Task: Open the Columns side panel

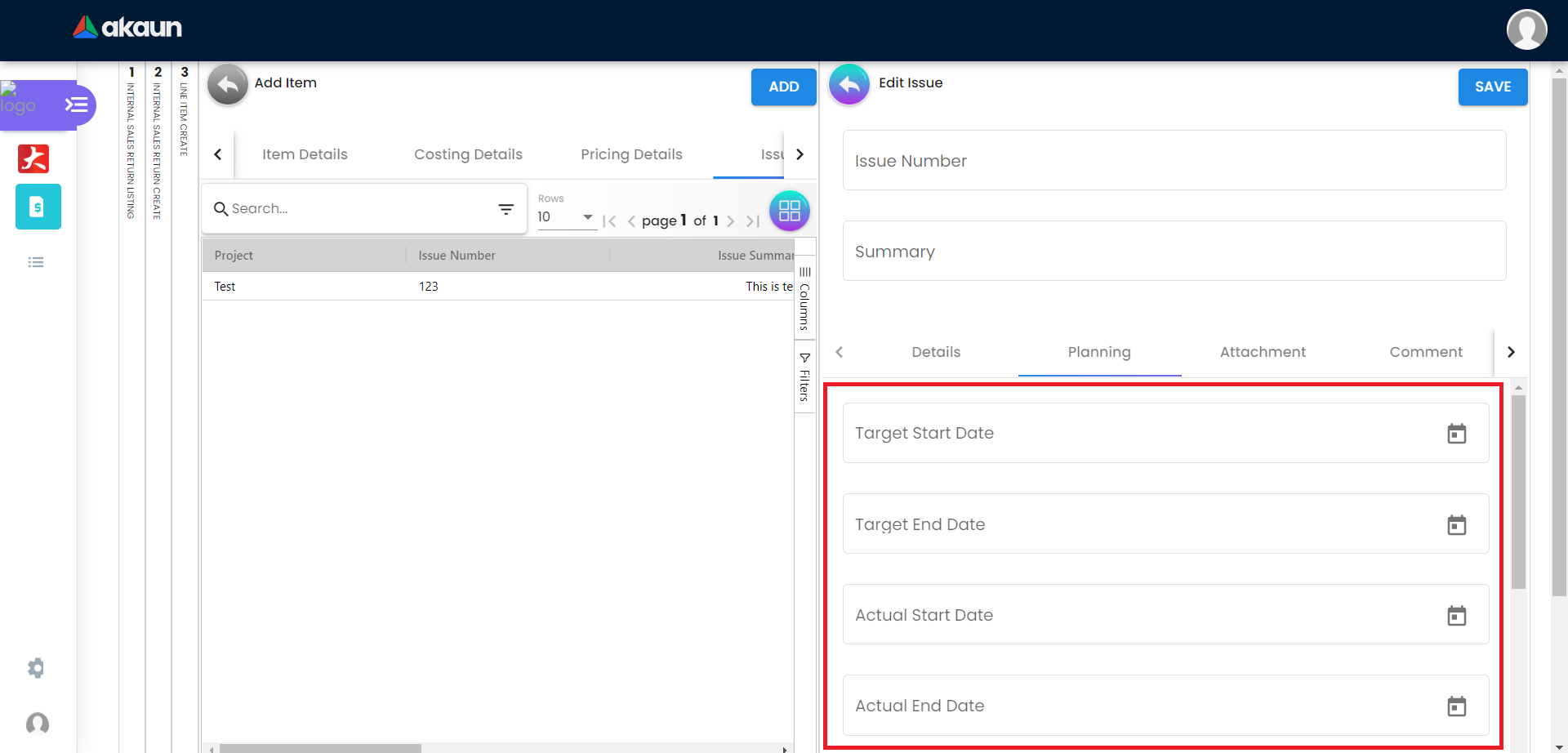Action: point(804,297)
